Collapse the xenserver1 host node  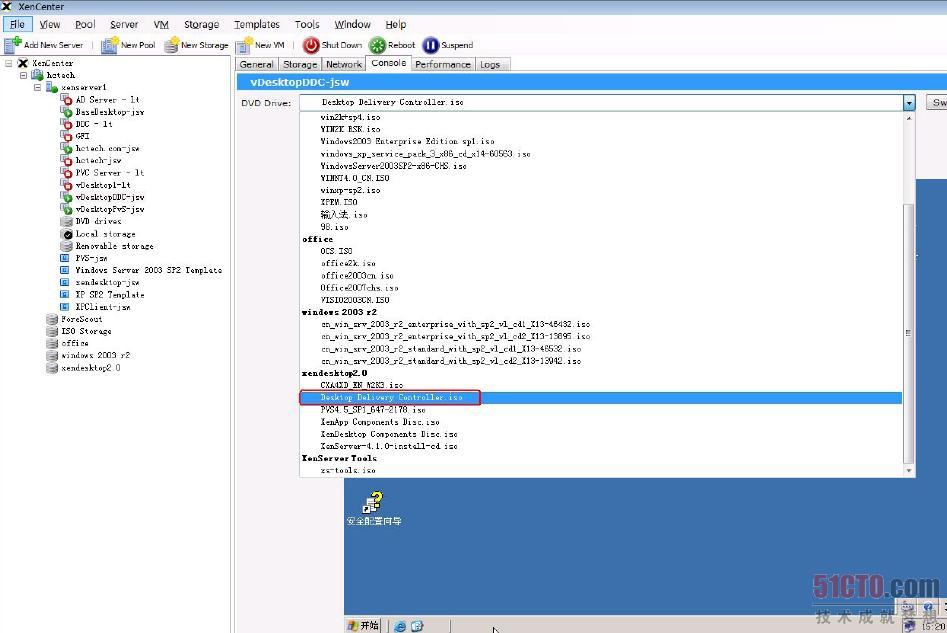coord(37,88)
